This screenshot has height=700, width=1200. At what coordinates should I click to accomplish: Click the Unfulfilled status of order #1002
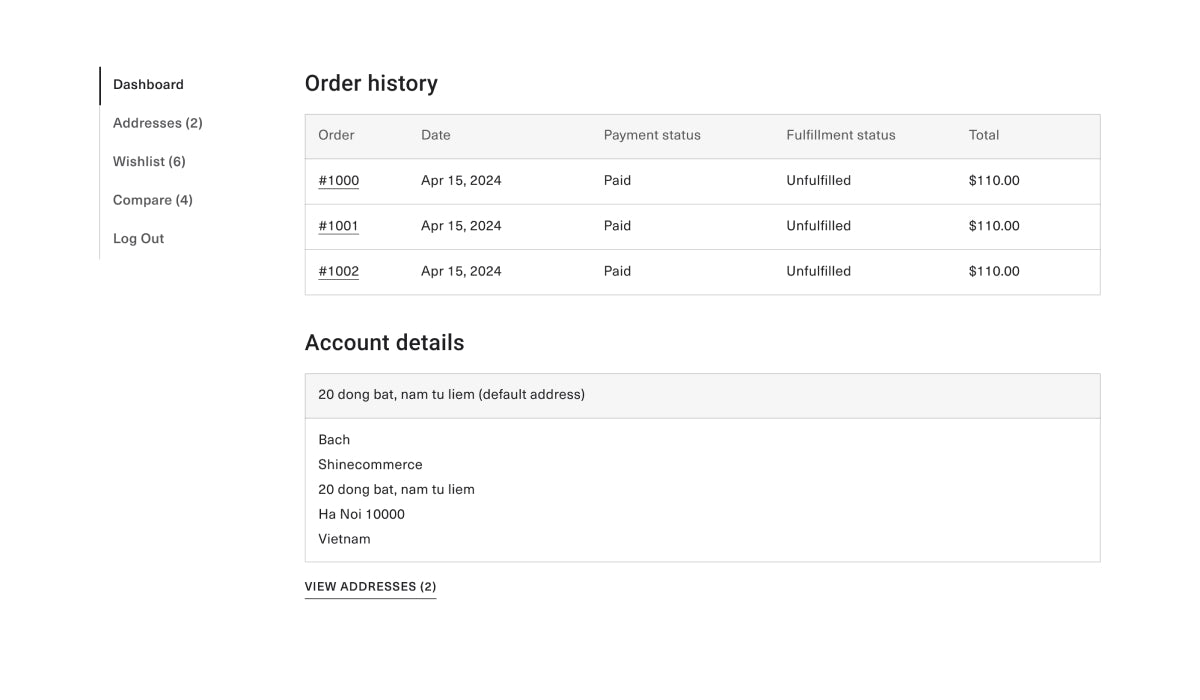tap(818, 271)
